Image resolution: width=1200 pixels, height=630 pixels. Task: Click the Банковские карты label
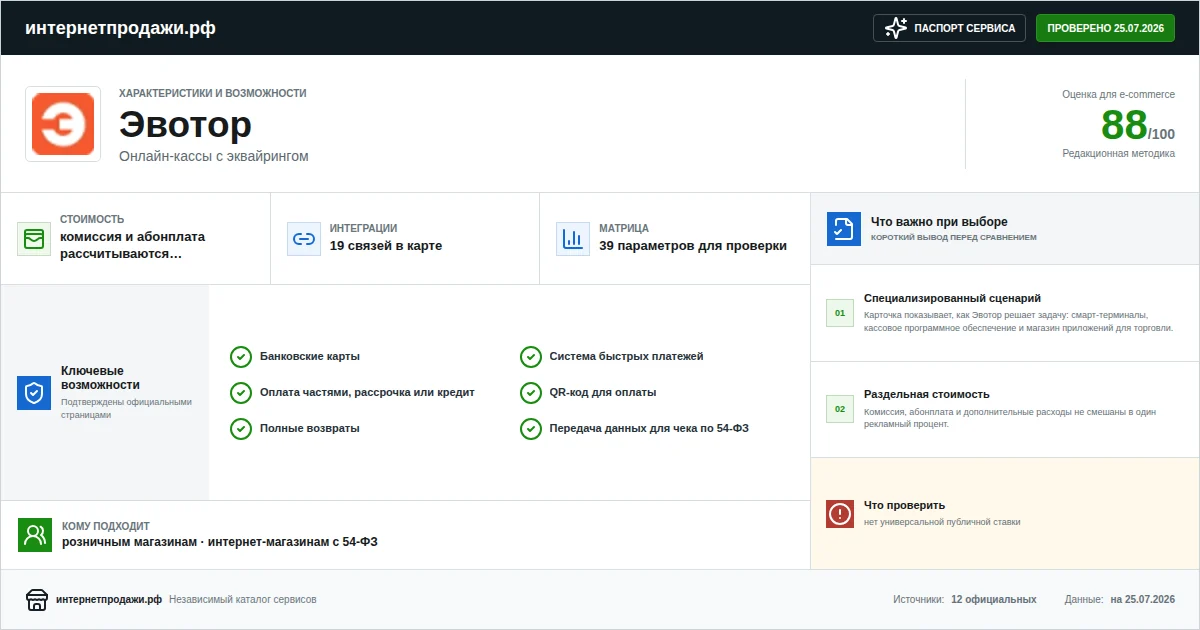point(310,357)
